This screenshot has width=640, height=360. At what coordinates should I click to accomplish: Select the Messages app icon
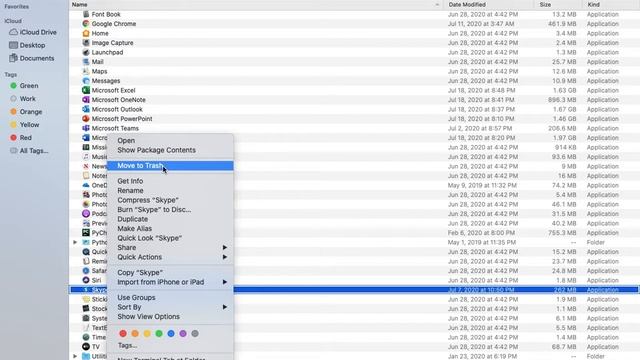[x=86, y=81]
